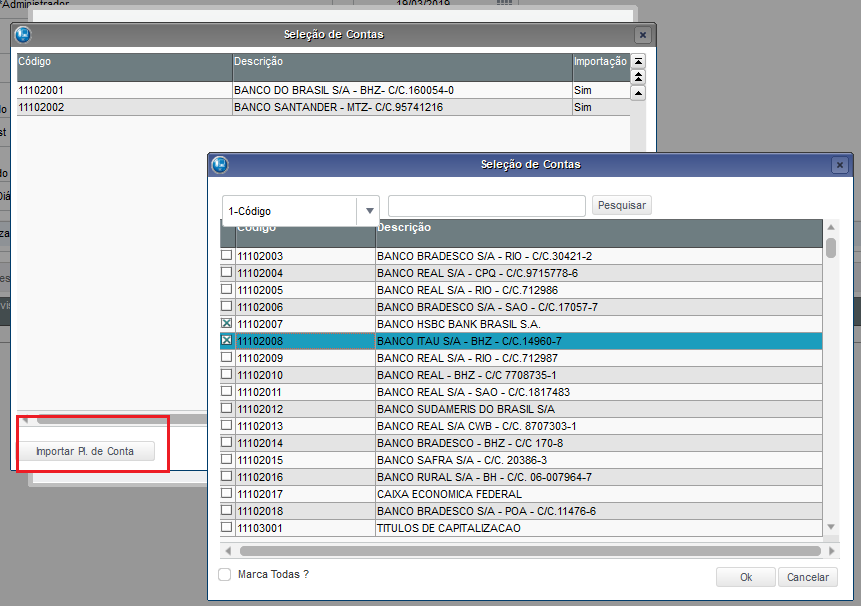This screenshot has width=861, height=606.
Task: Select row BANCO SAFRA S/A
Action: pos(521,460)
